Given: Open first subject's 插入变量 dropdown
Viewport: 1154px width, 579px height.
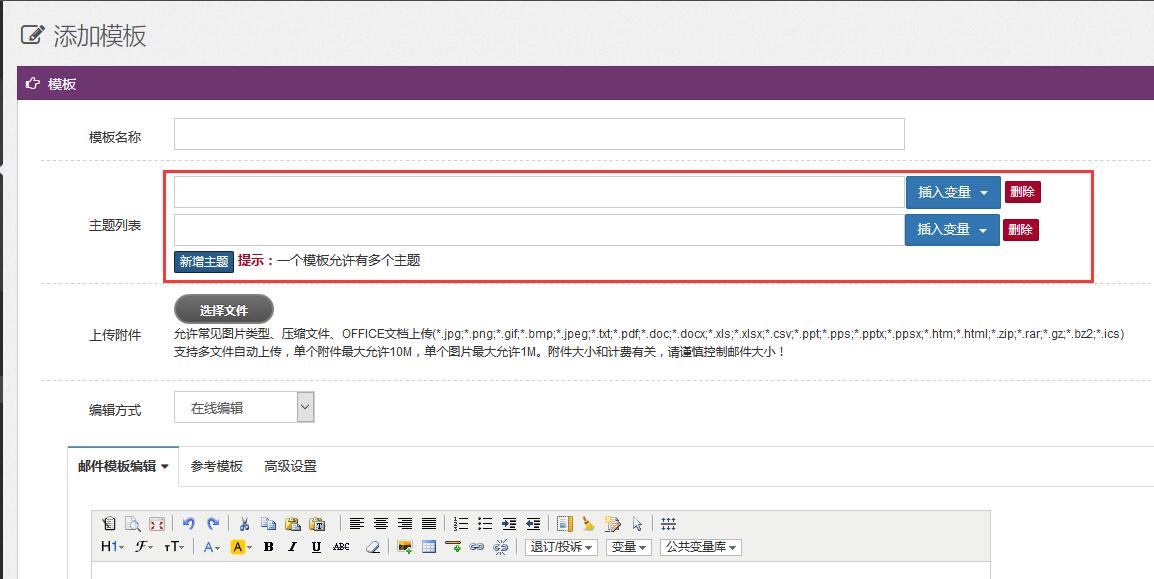Looking at the screenshot, I should click(952, 192).
